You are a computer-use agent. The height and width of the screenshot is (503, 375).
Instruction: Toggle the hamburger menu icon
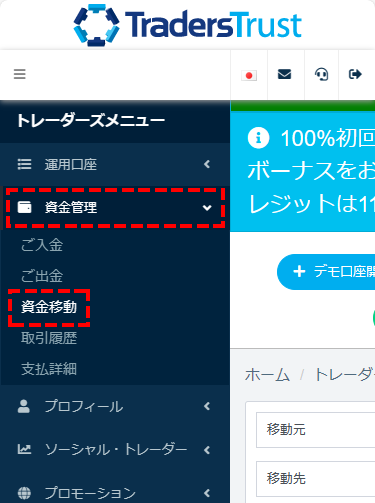20,74
